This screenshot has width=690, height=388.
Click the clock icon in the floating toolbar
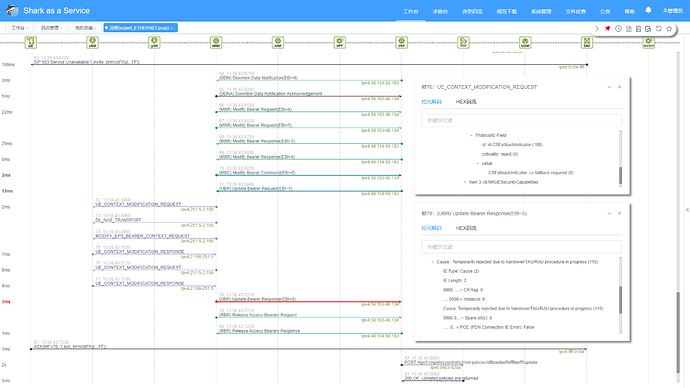(618, 29)
